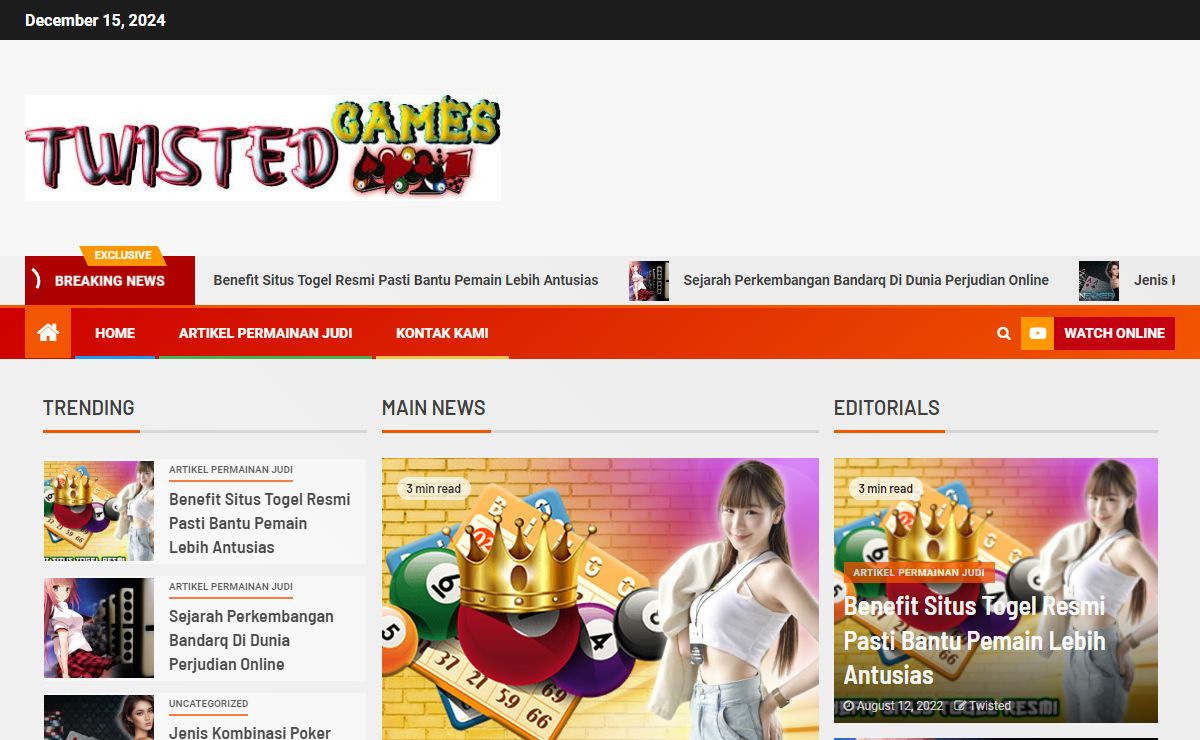
Task: Click the poker thumbnail in news ticker
Action: click(1098, 281)
